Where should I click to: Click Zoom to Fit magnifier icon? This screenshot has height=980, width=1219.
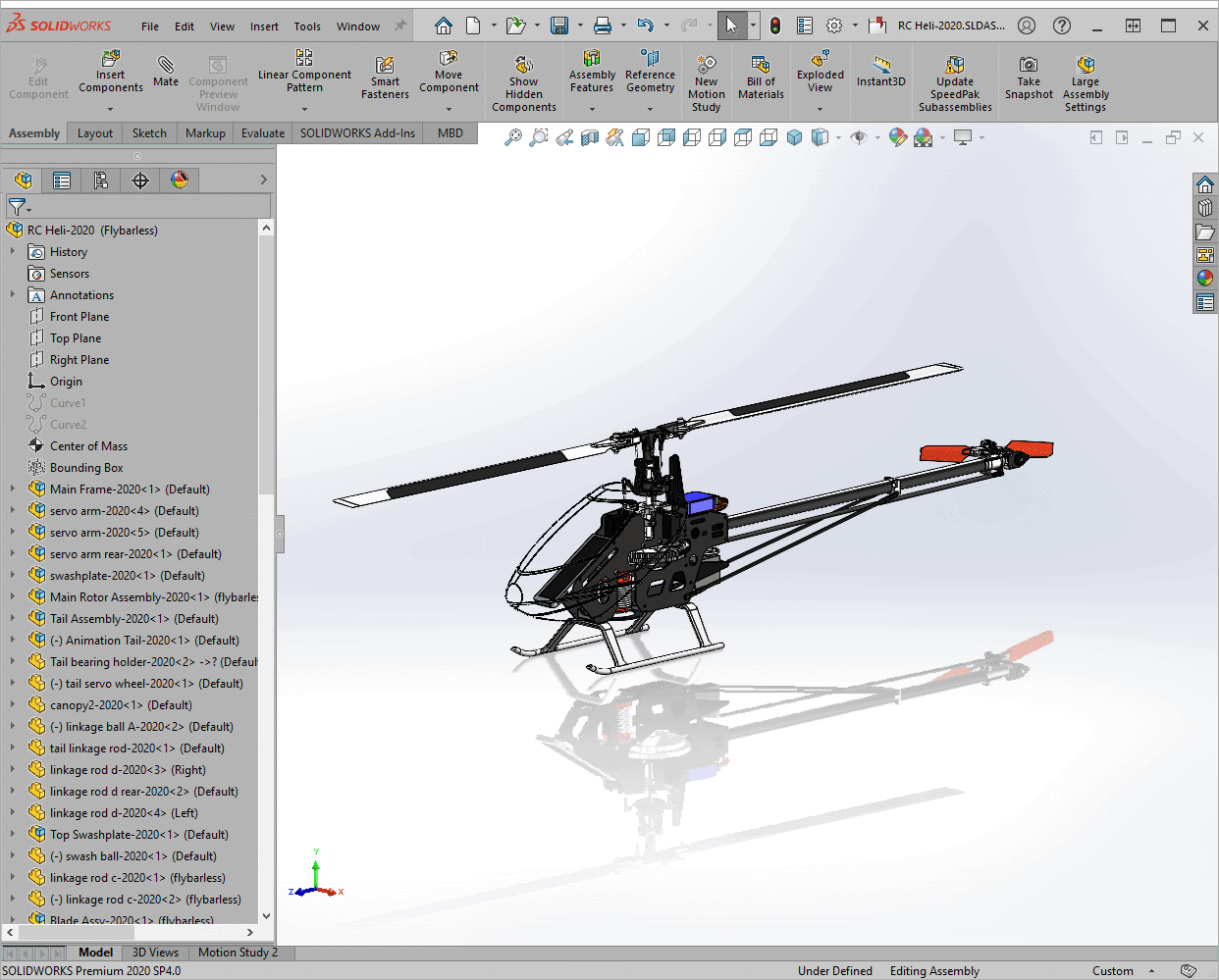[x=513, y=138]
